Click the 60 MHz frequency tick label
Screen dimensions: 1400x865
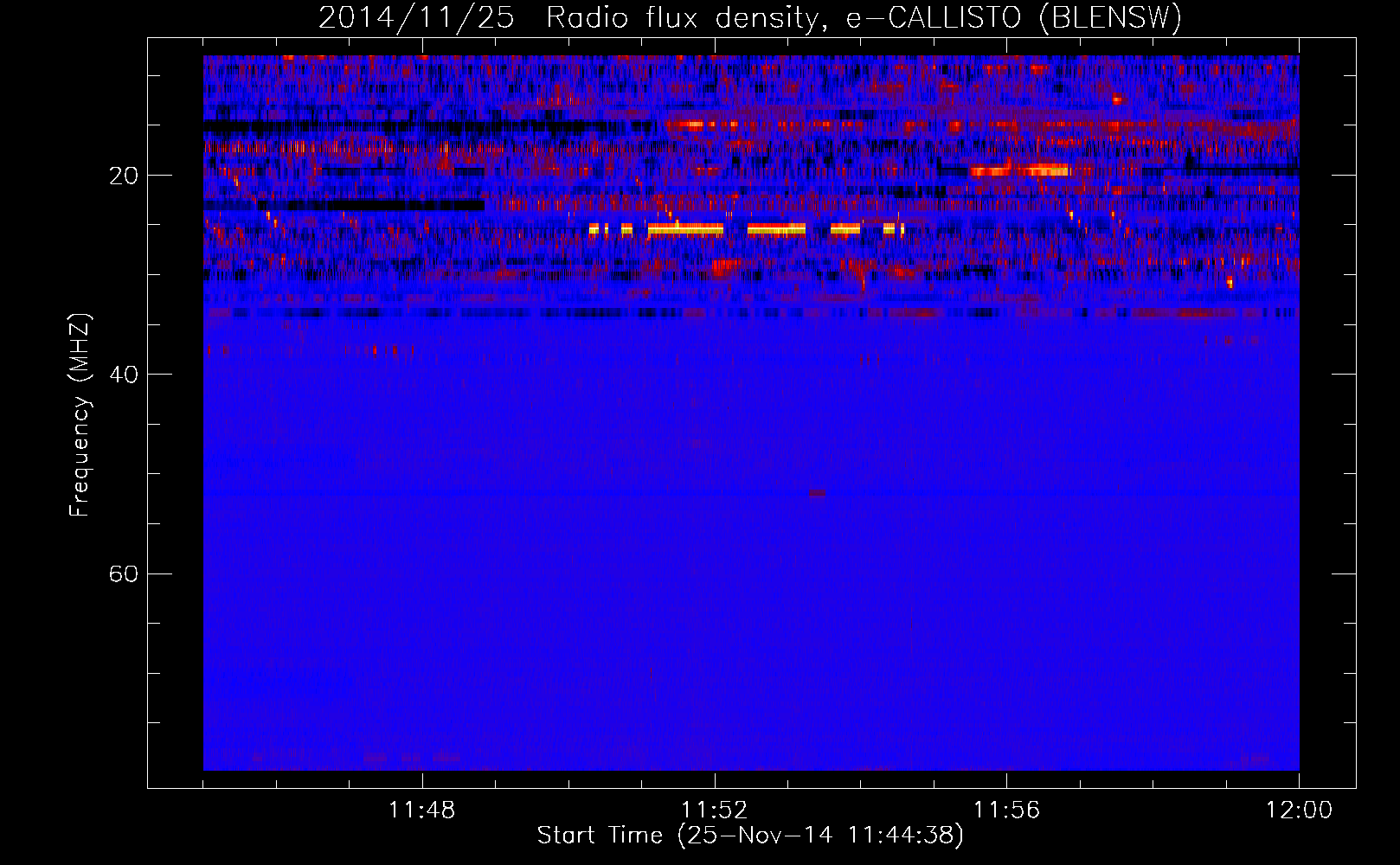pos(123,573)
